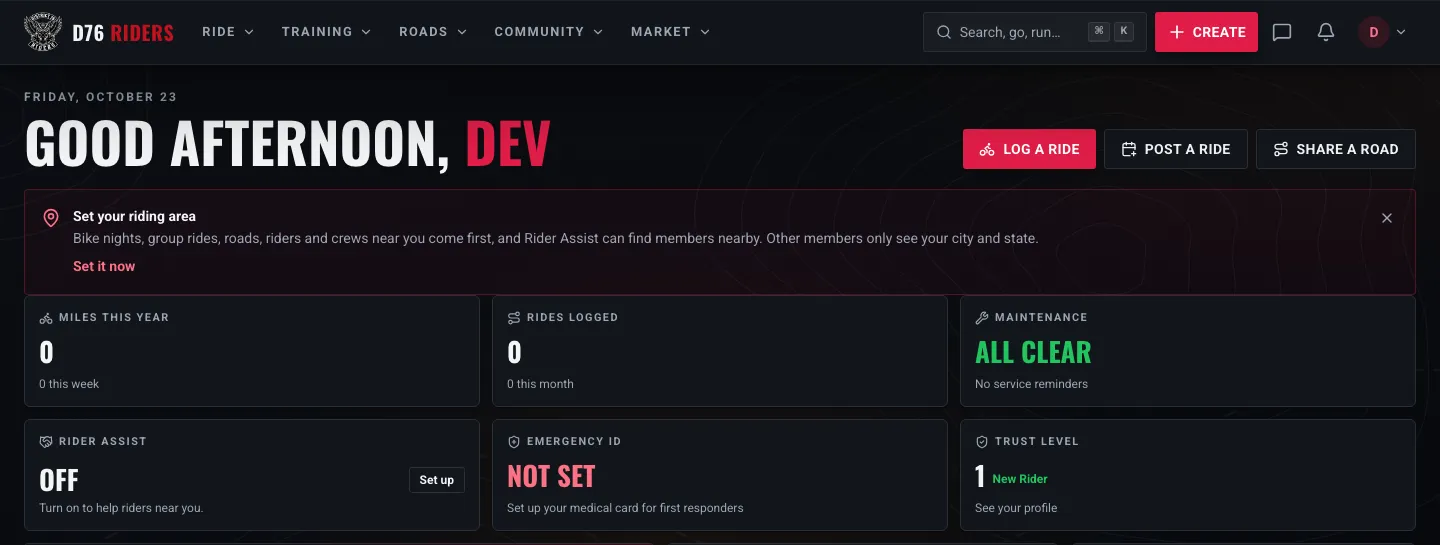The image size is (1440, 545).
Task: Click the K shortcut key badge
Action: click(1124, 32)
